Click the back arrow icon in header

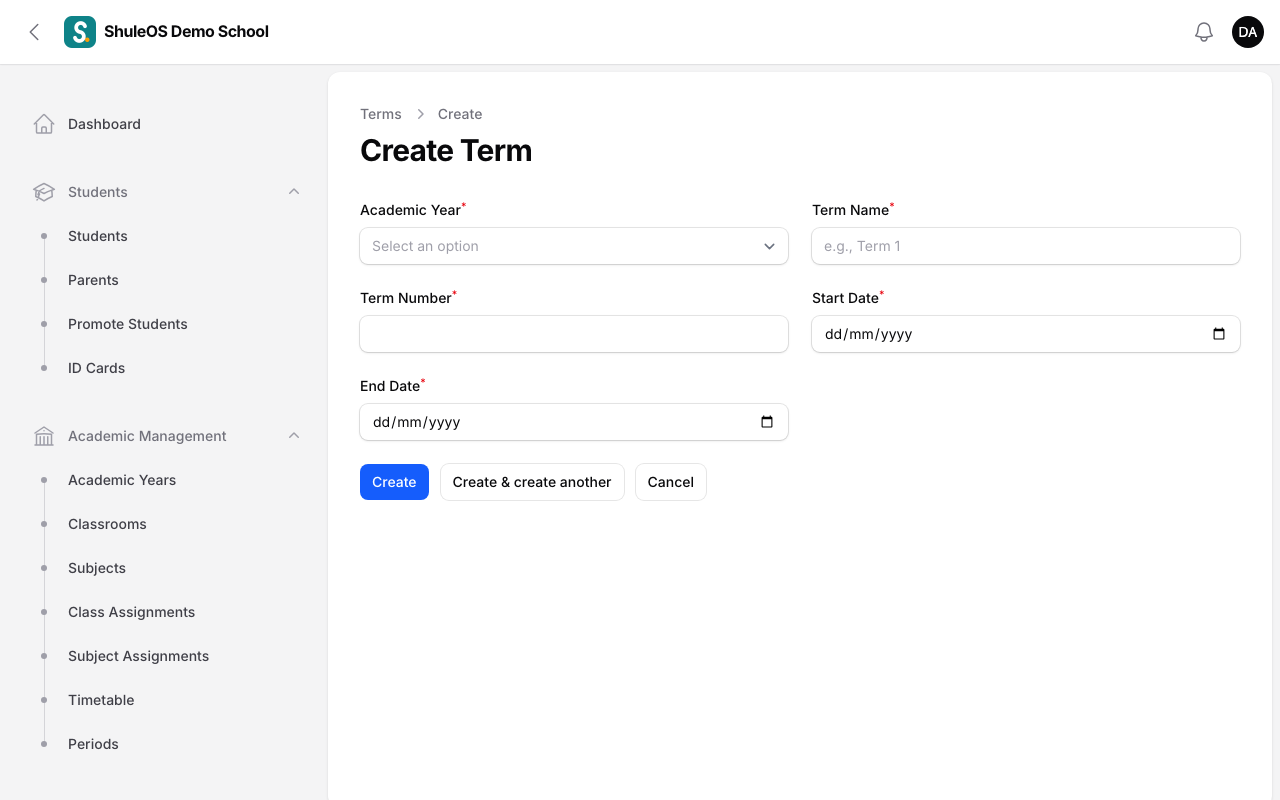click(34, 32)
